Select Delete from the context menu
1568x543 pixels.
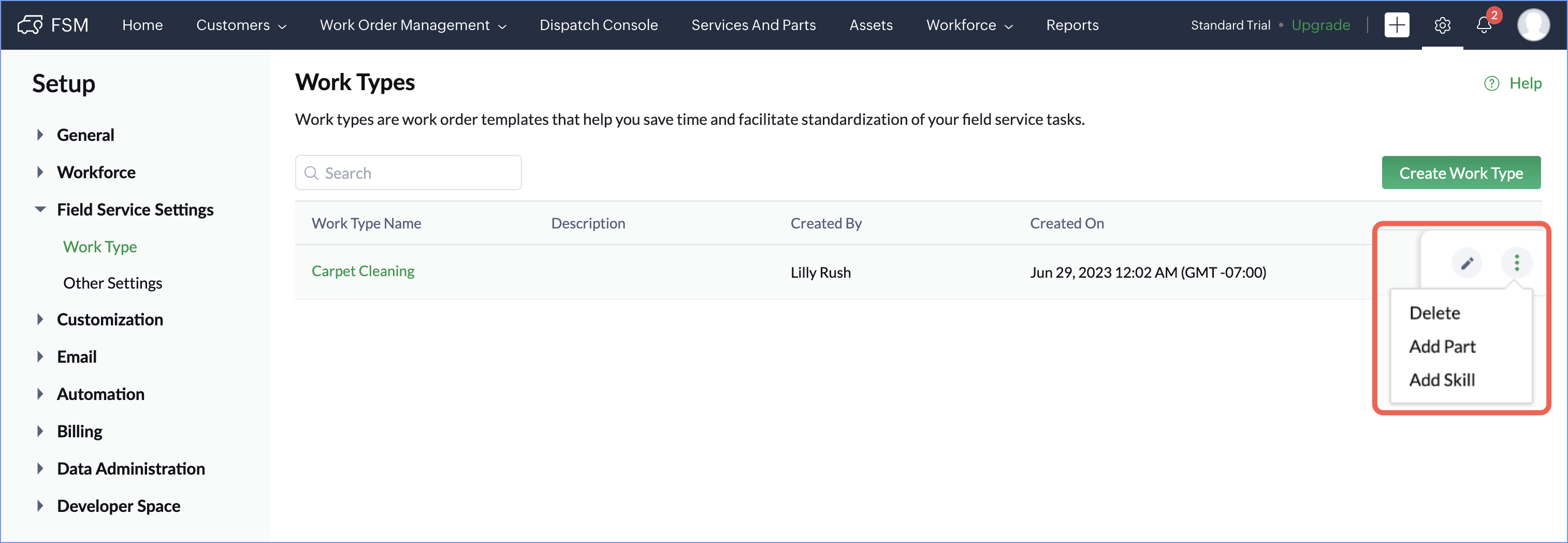click(1435, 313)
